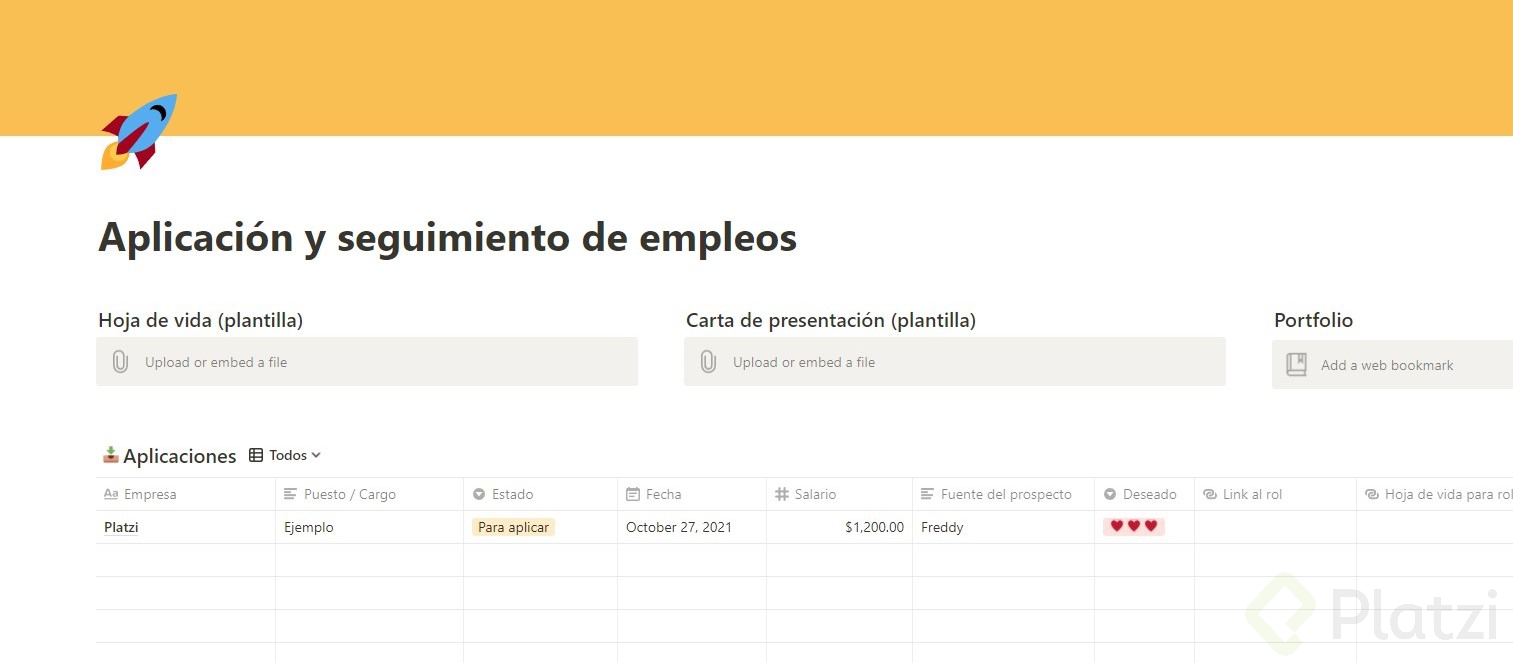Click the rocket page icon

coord(138,131)
